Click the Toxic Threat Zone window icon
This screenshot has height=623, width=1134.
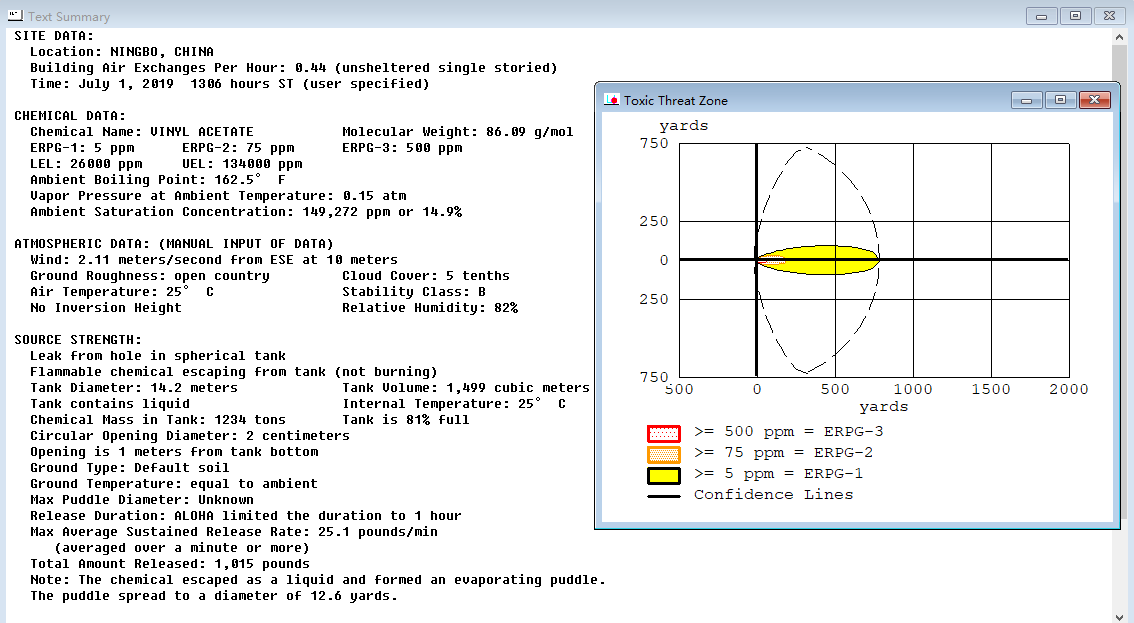(612, 100)
